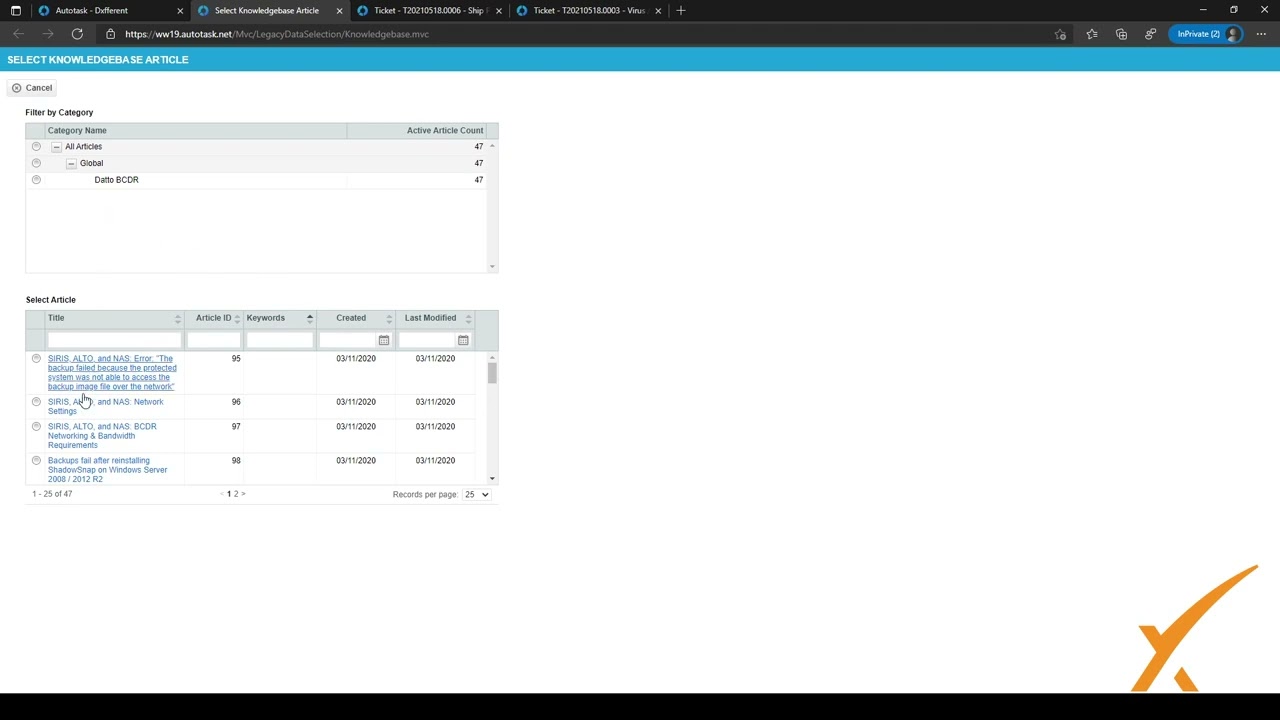Click category list scrollbar up arrow
Screen dimensions: 1280x720
492,147
